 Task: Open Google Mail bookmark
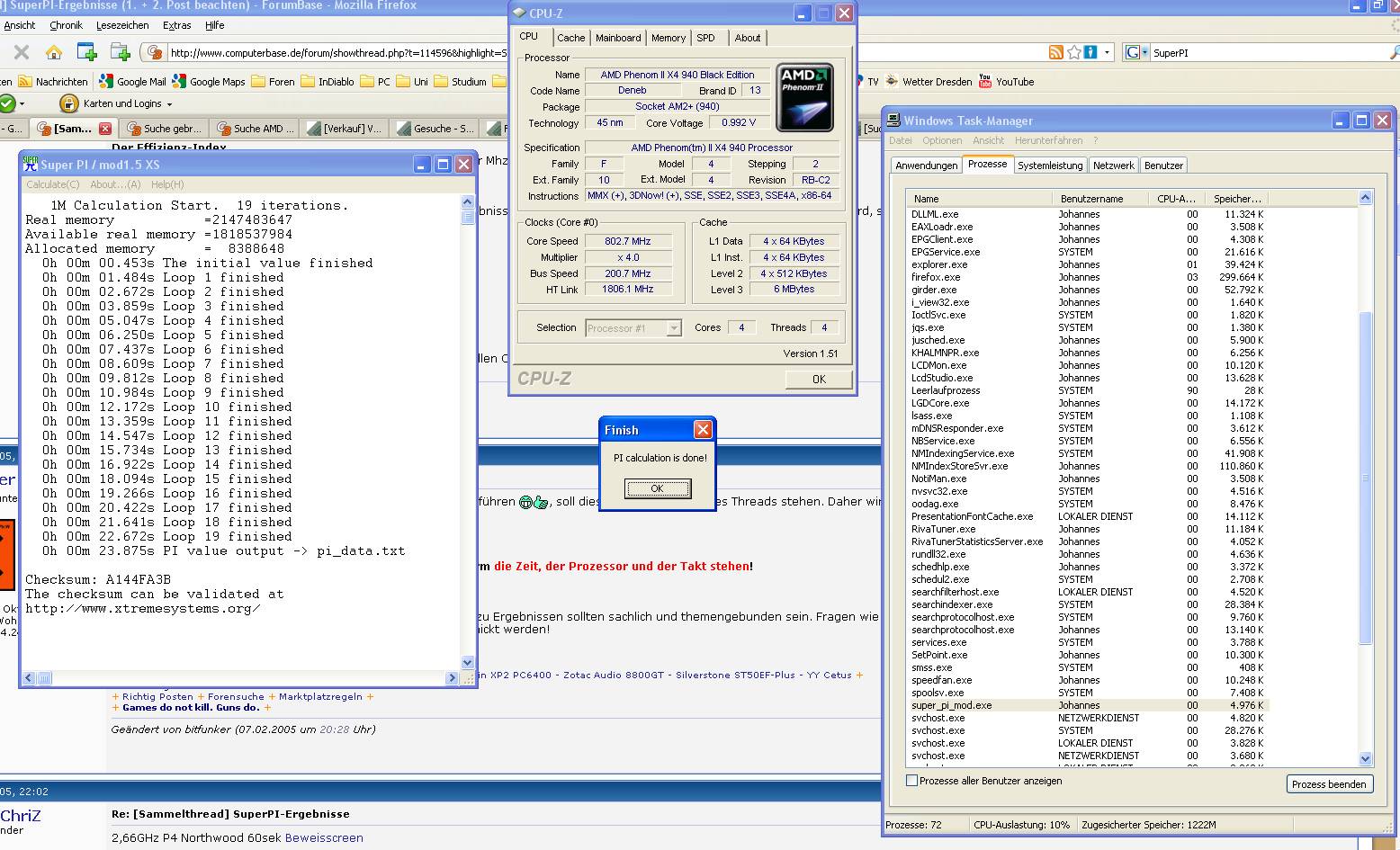click(x=132, y=81)
